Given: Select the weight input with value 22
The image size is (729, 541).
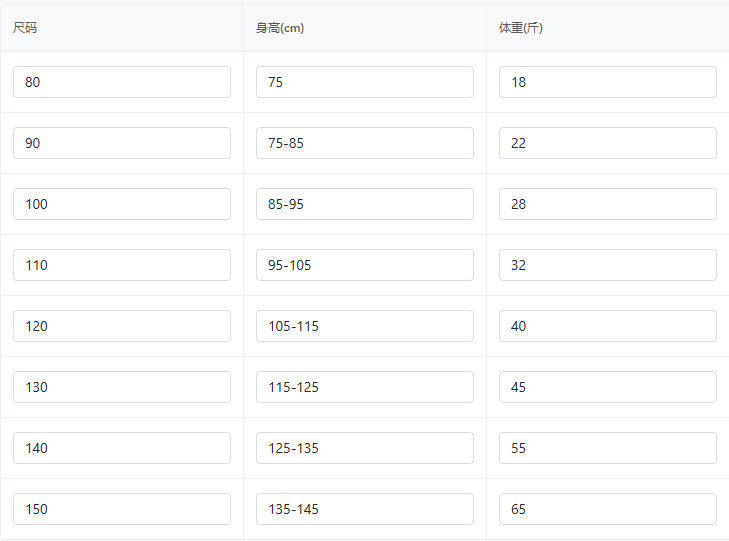Looking at the screenshot, I should (608, 143).
